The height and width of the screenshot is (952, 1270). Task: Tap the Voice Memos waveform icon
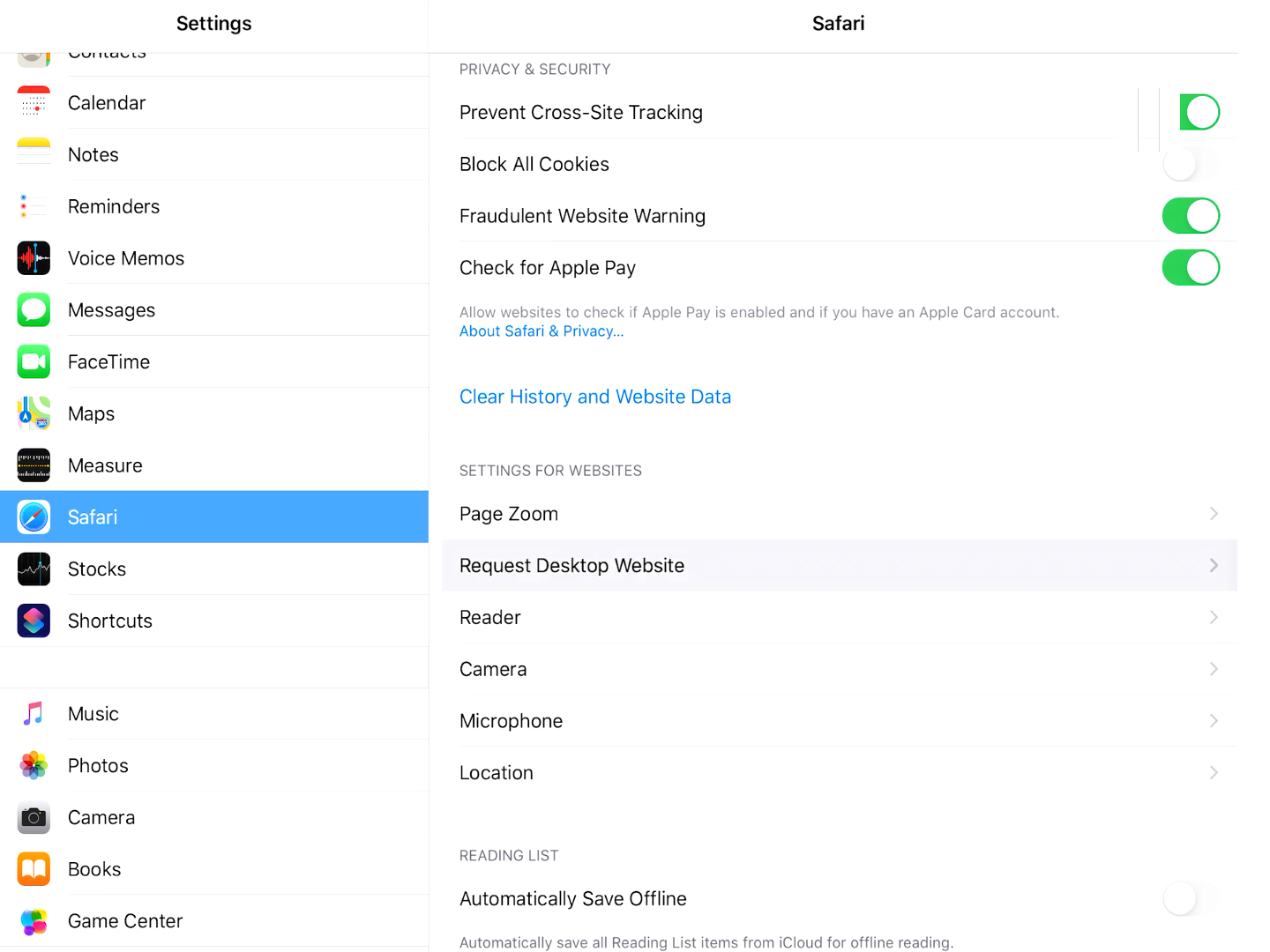click(x=34, y=258)
